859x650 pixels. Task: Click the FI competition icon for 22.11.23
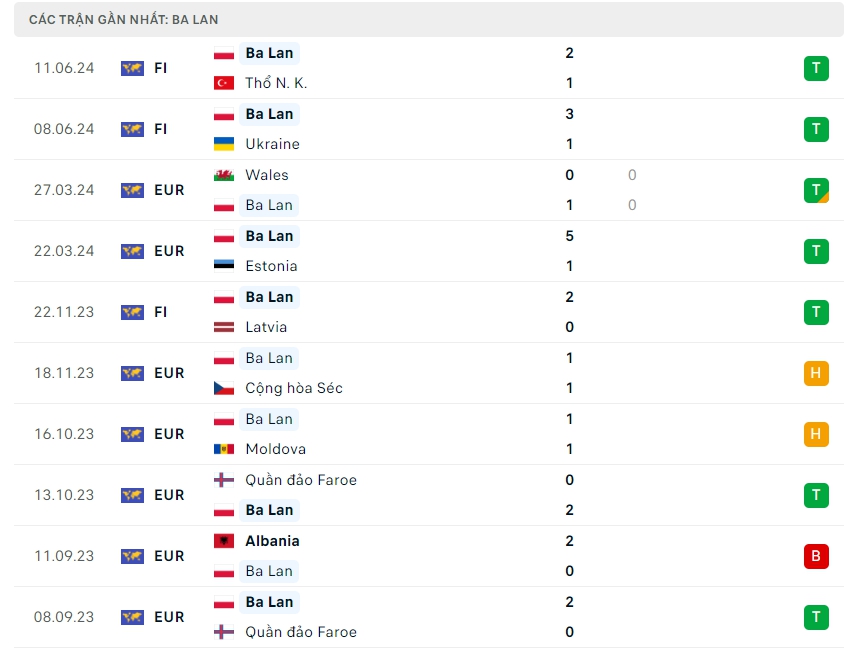[132, 312]
